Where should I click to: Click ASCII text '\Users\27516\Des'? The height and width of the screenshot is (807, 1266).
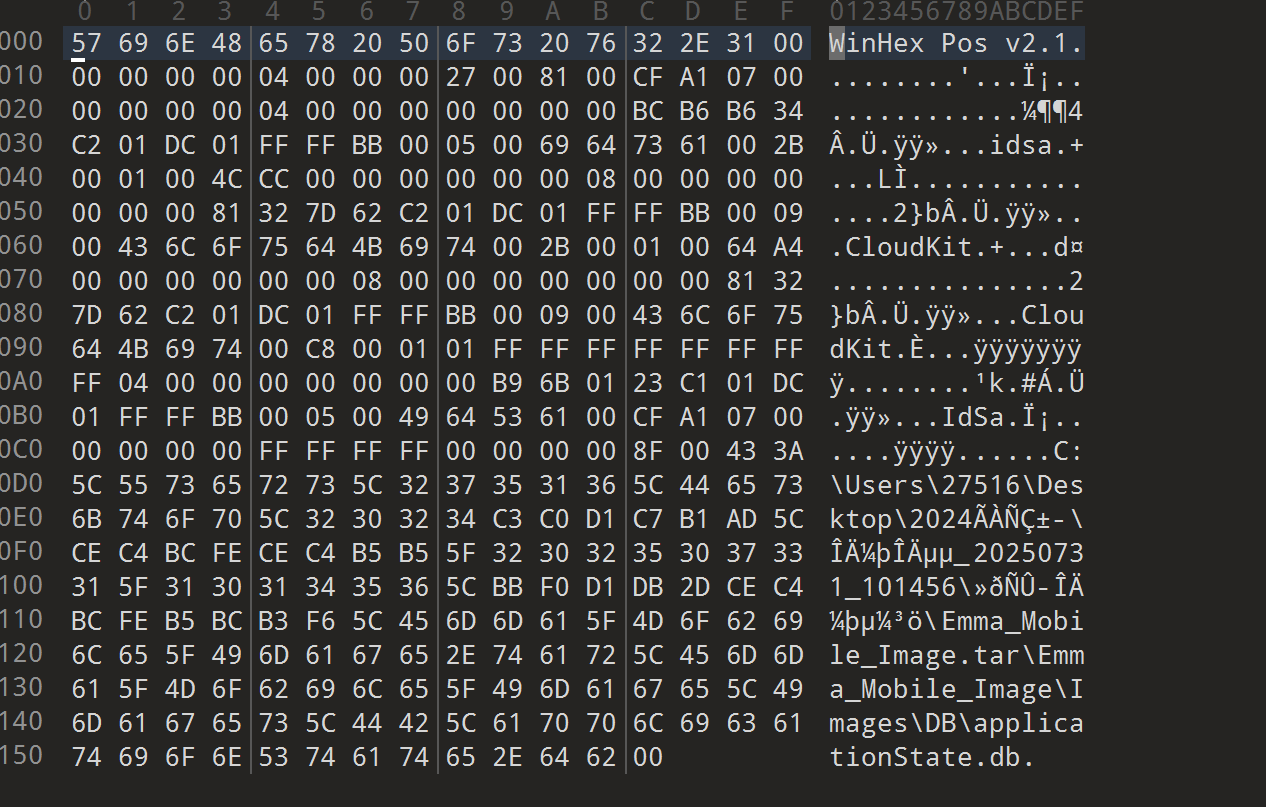coord(956,486)
